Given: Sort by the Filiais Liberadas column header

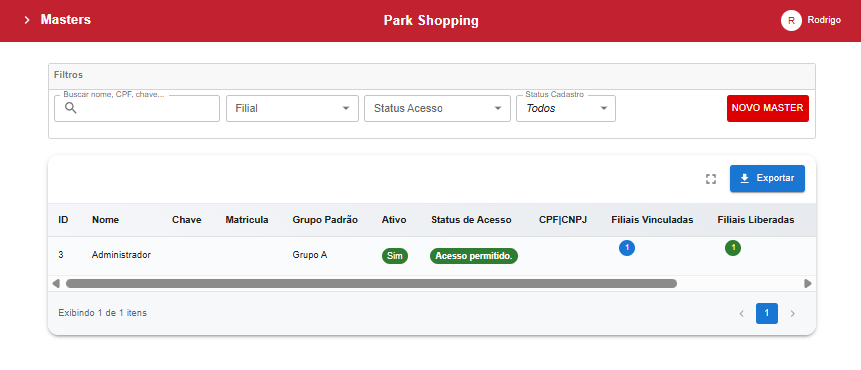Looking at the screenshot, I should point(756,220).
